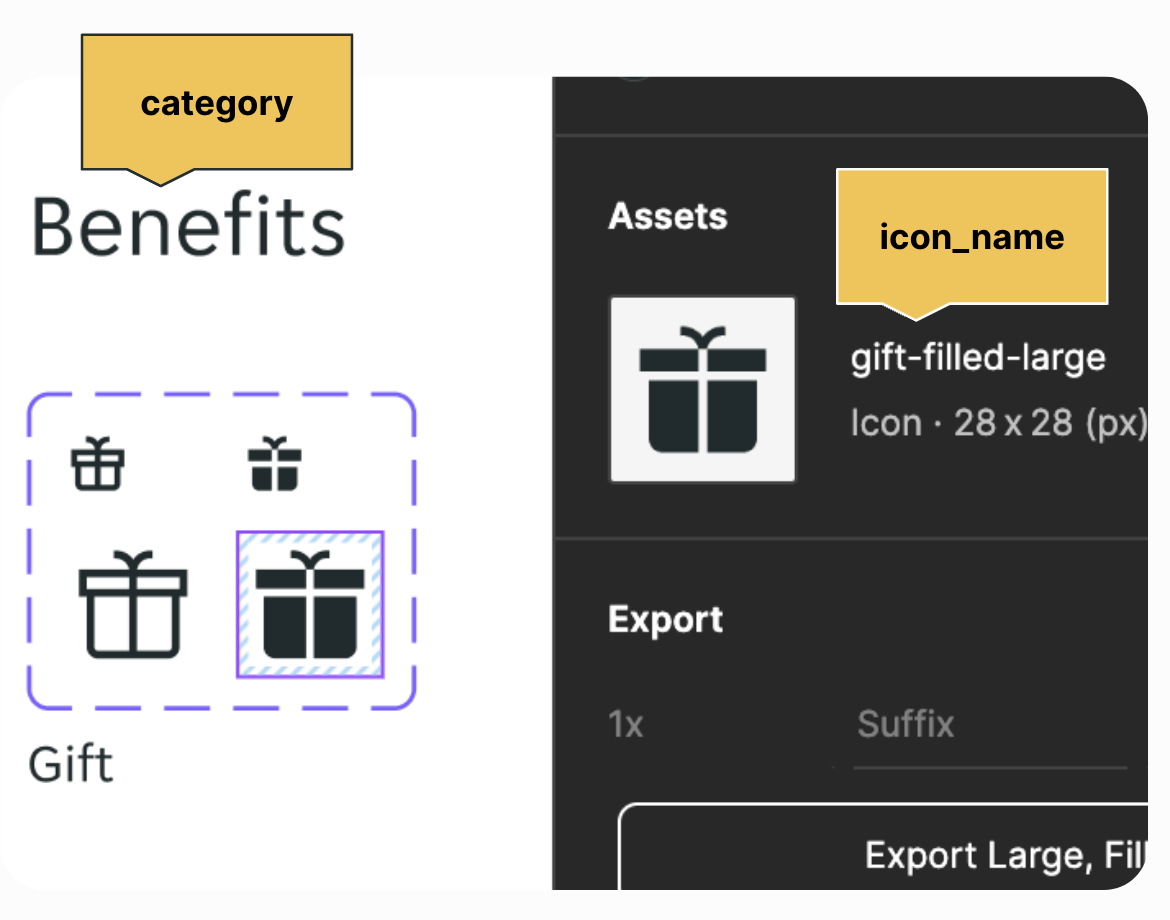Focus the Suffix input field

point(988,724)
